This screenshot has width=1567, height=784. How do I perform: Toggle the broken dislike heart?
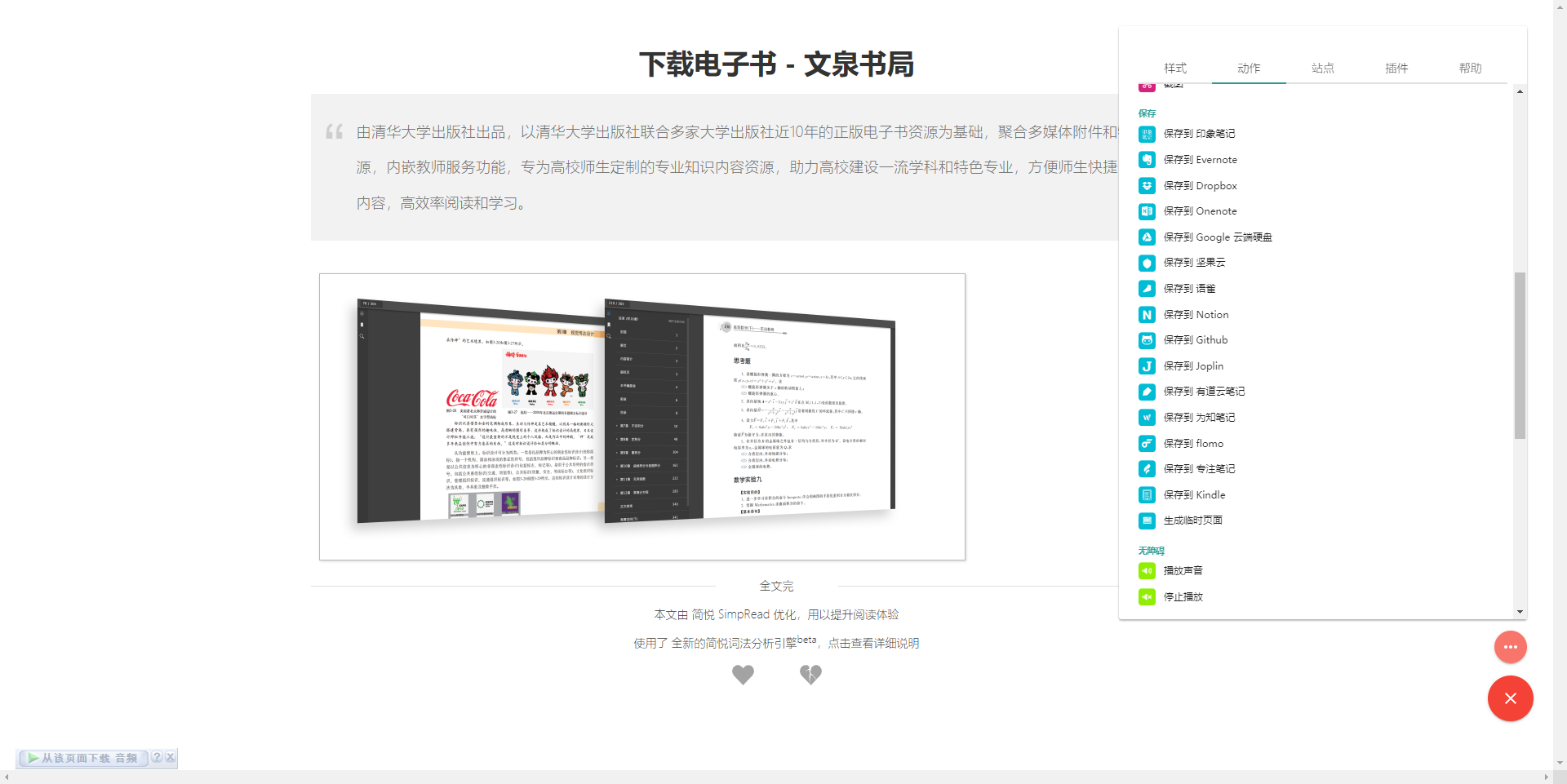(810, 675)
